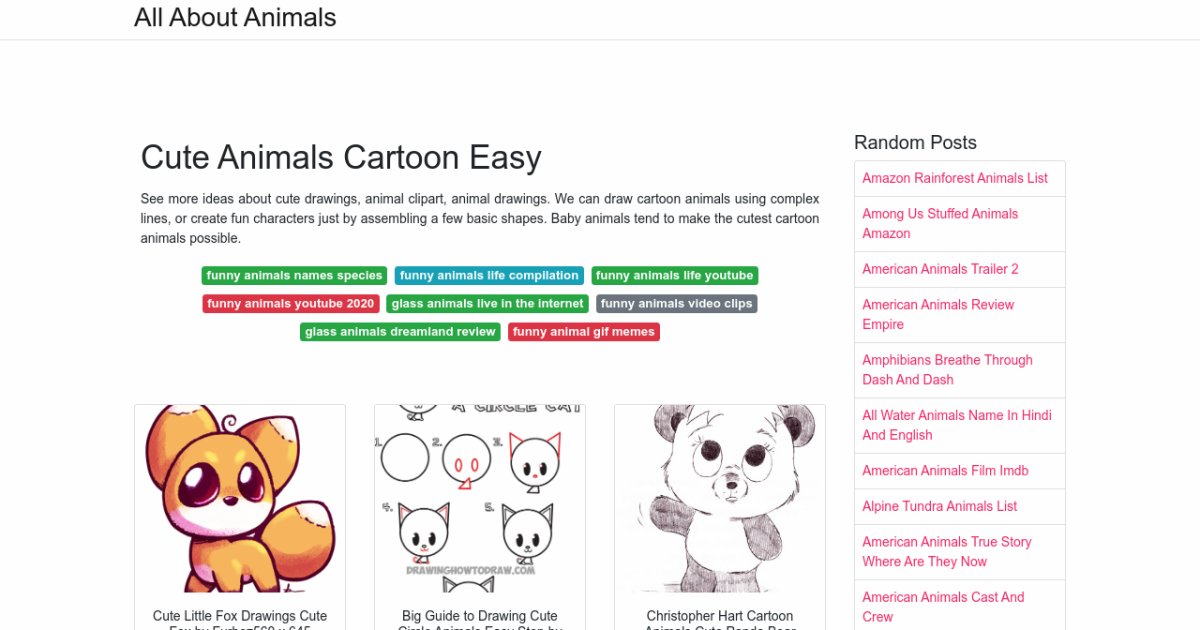This screenshot has width=1200, height=630.
Task: Open the panda bear sketch thumbnail
Action: coord(720,498)
